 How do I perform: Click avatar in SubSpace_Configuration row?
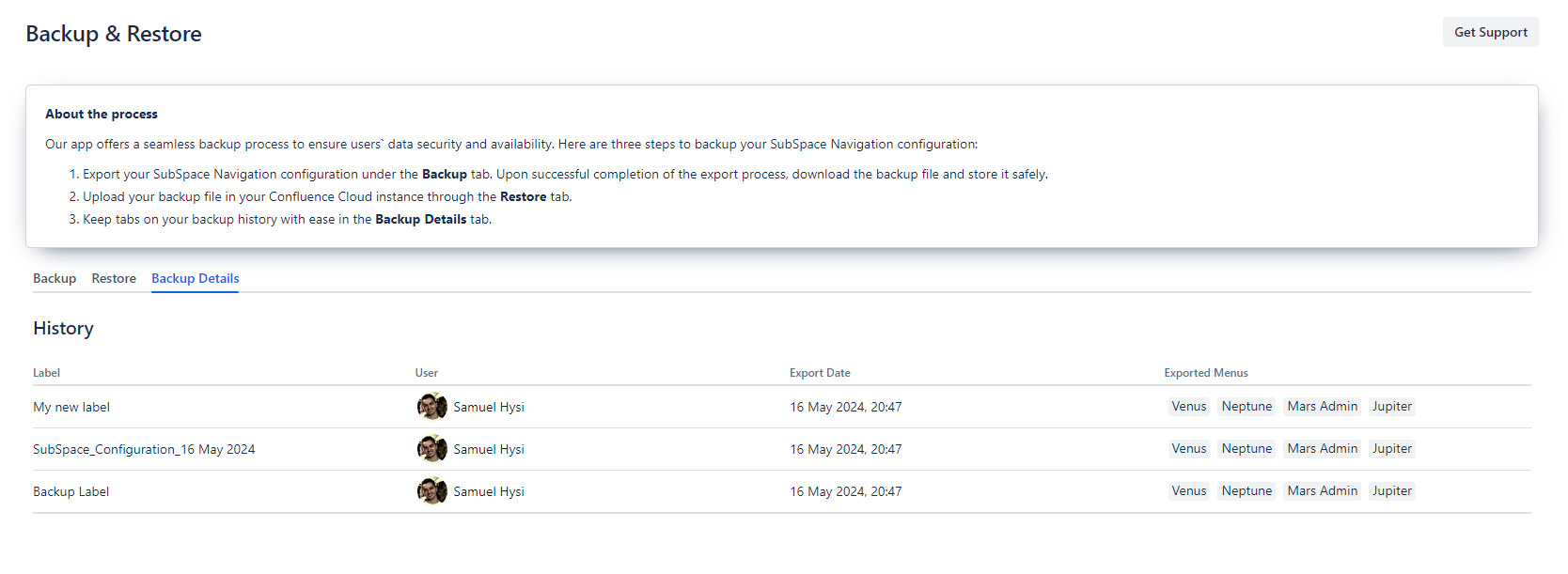pyautogui.click(x=431, y=449)
